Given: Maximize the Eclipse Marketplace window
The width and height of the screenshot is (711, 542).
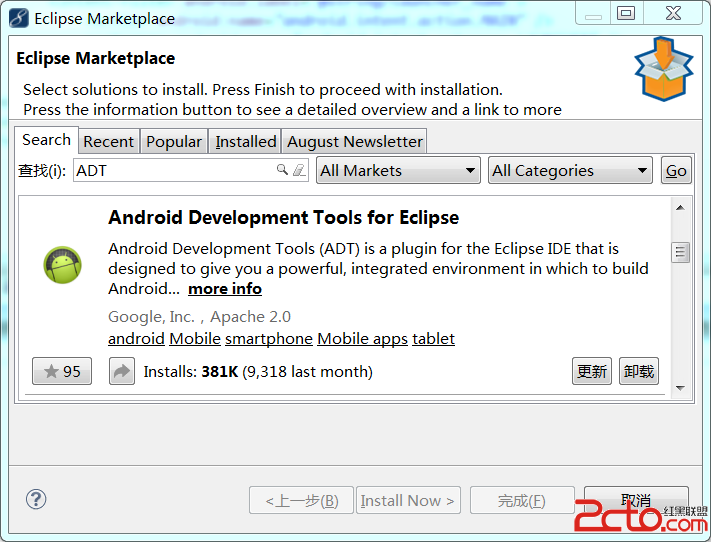Looking at the screenshot, I should [x=626, y=13].
